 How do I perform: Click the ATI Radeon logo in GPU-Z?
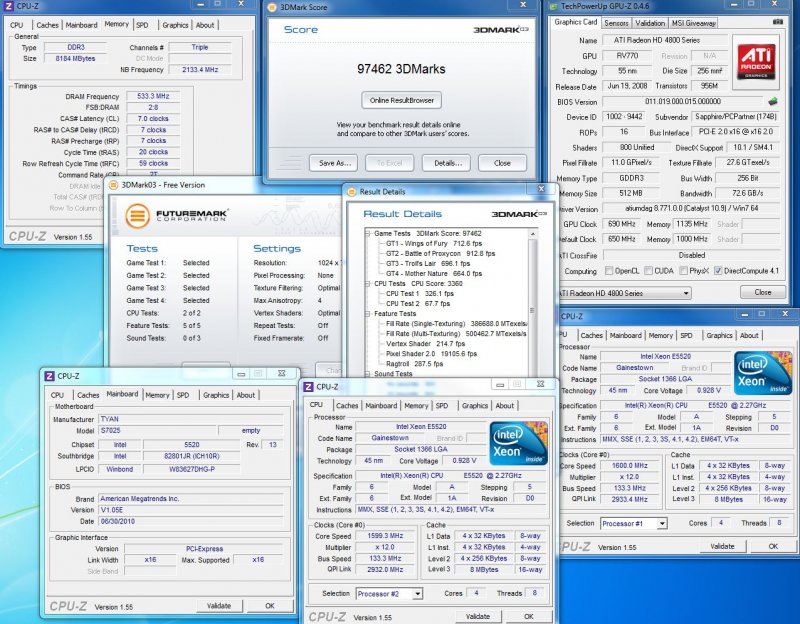pos(756,62)
